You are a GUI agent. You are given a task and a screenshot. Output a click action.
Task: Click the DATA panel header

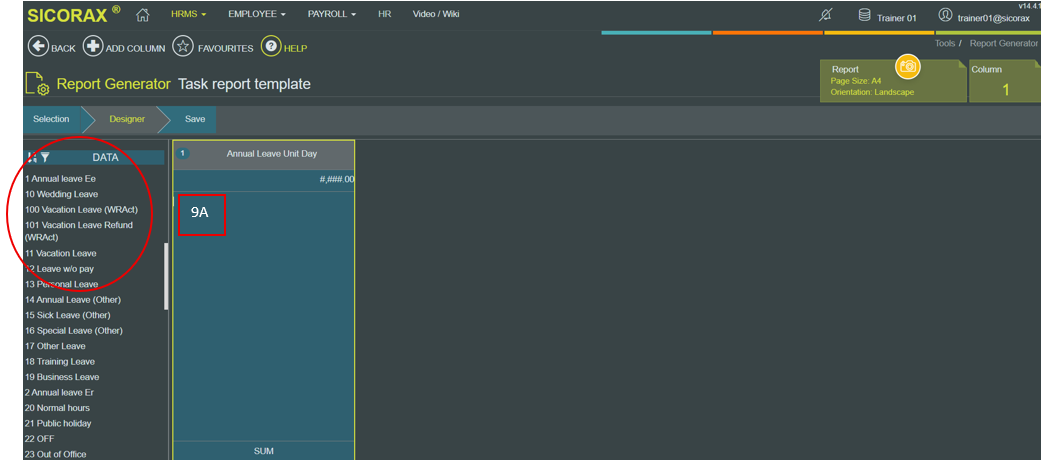click(x=94, y=158)
